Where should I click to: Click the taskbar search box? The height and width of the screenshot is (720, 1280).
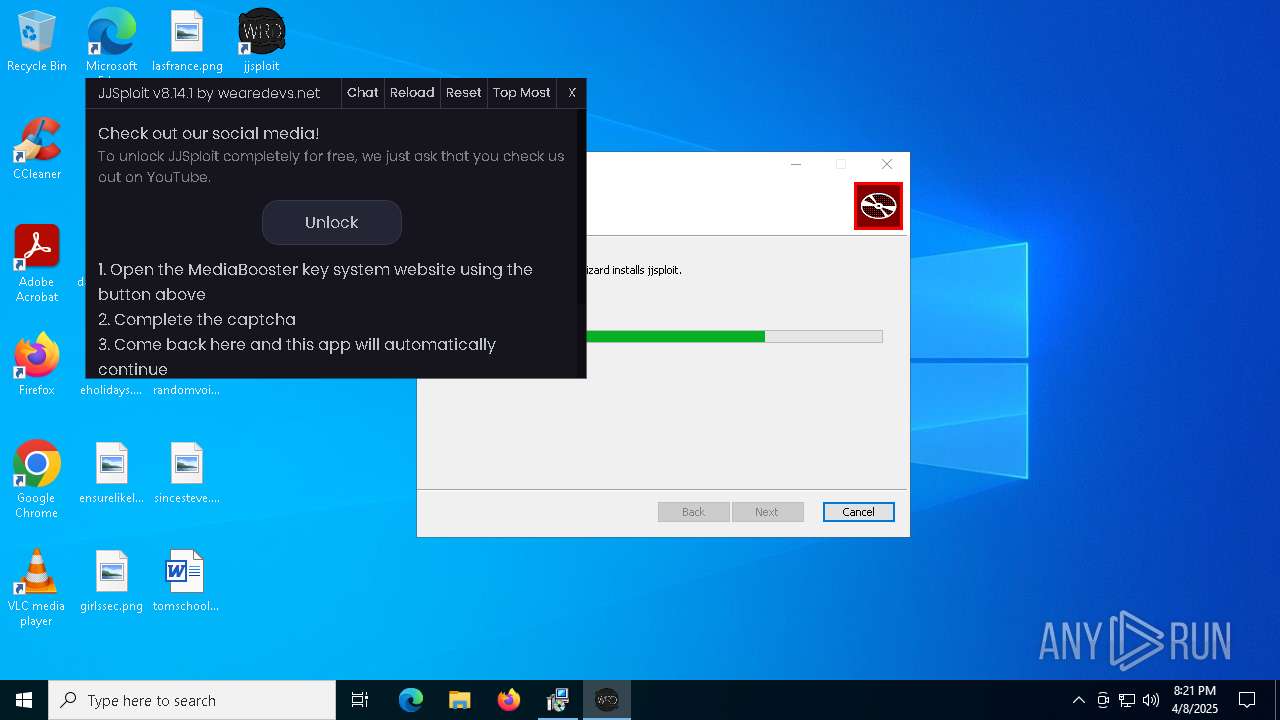(x=192, y=700)
